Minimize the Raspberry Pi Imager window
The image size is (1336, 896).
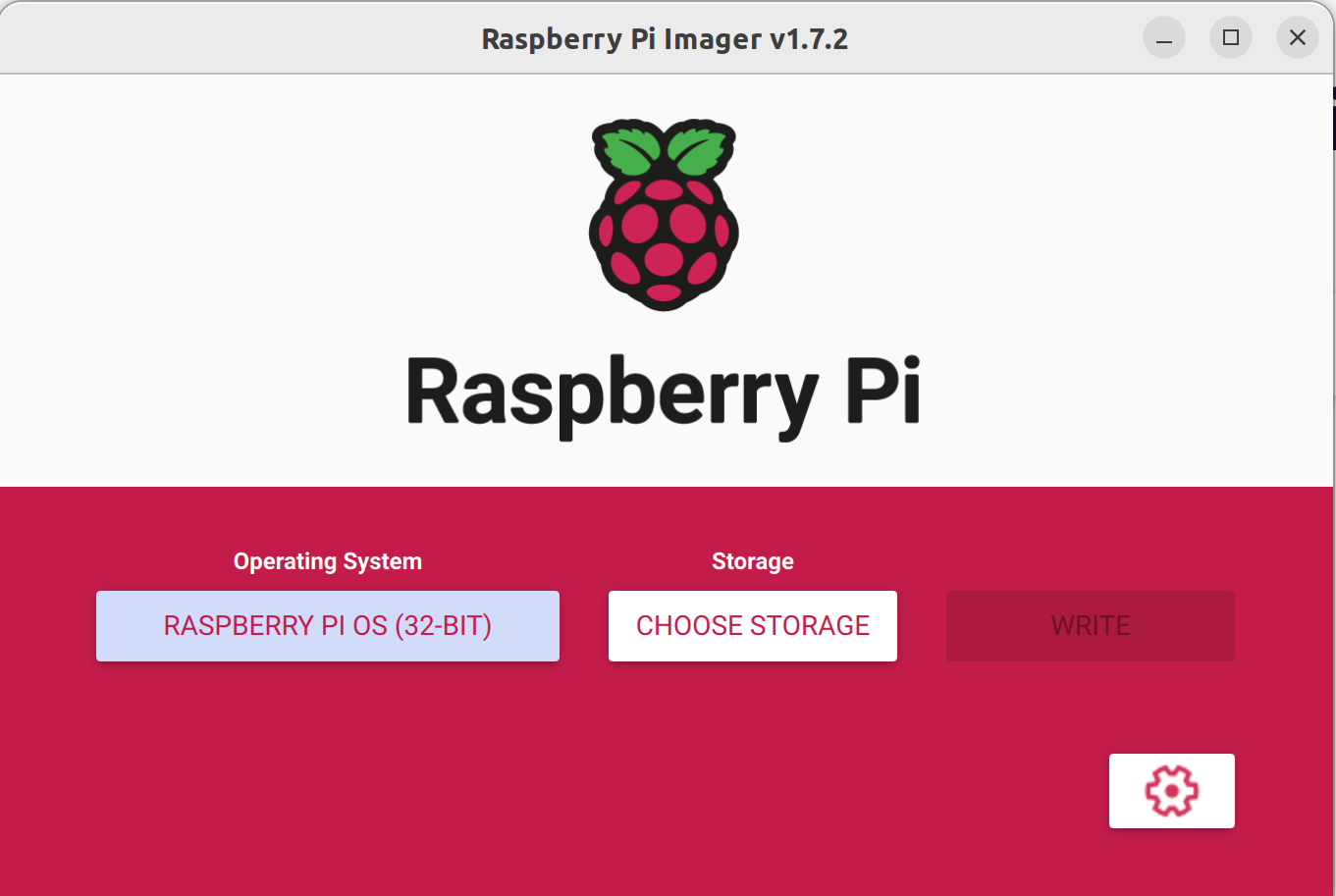(x=1164, y=38)
